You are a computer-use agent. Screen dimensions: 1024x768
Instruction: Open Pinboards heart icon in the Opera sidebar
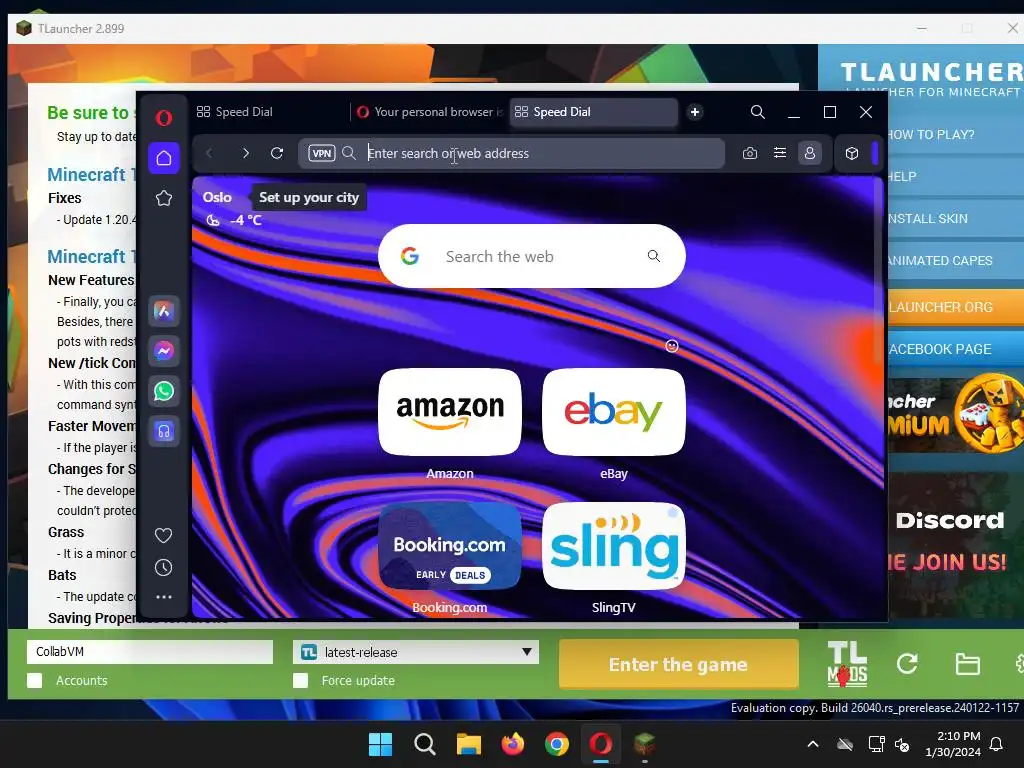pyautogui.click(x=163, y=536)
